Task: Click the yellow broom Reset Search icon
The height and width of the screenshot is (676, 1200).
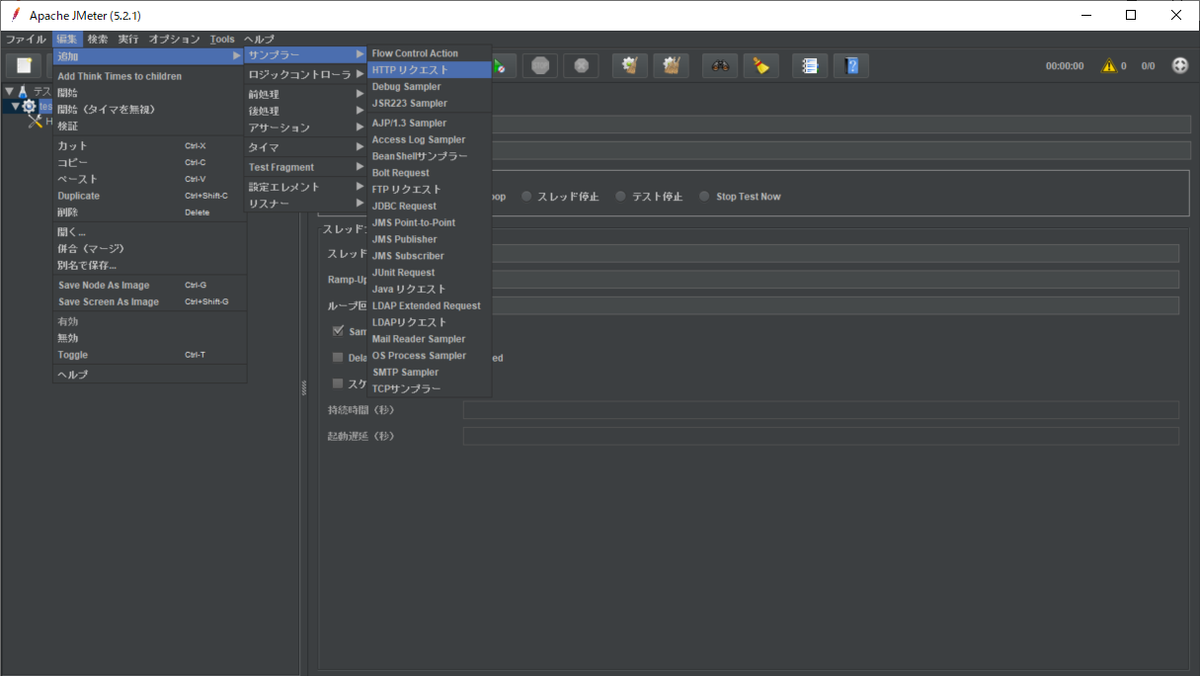Action: 761,66
